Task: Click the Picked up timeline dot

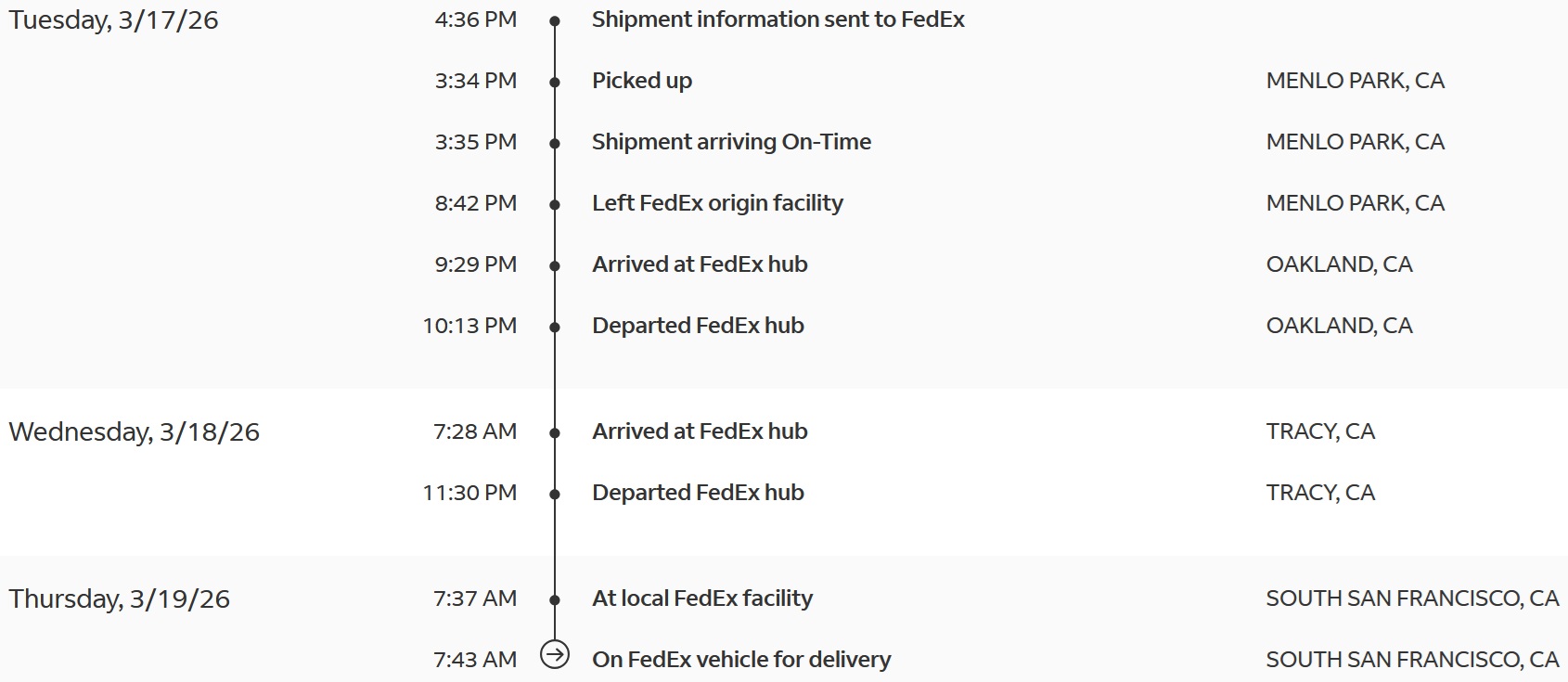Action: [555, 82]
